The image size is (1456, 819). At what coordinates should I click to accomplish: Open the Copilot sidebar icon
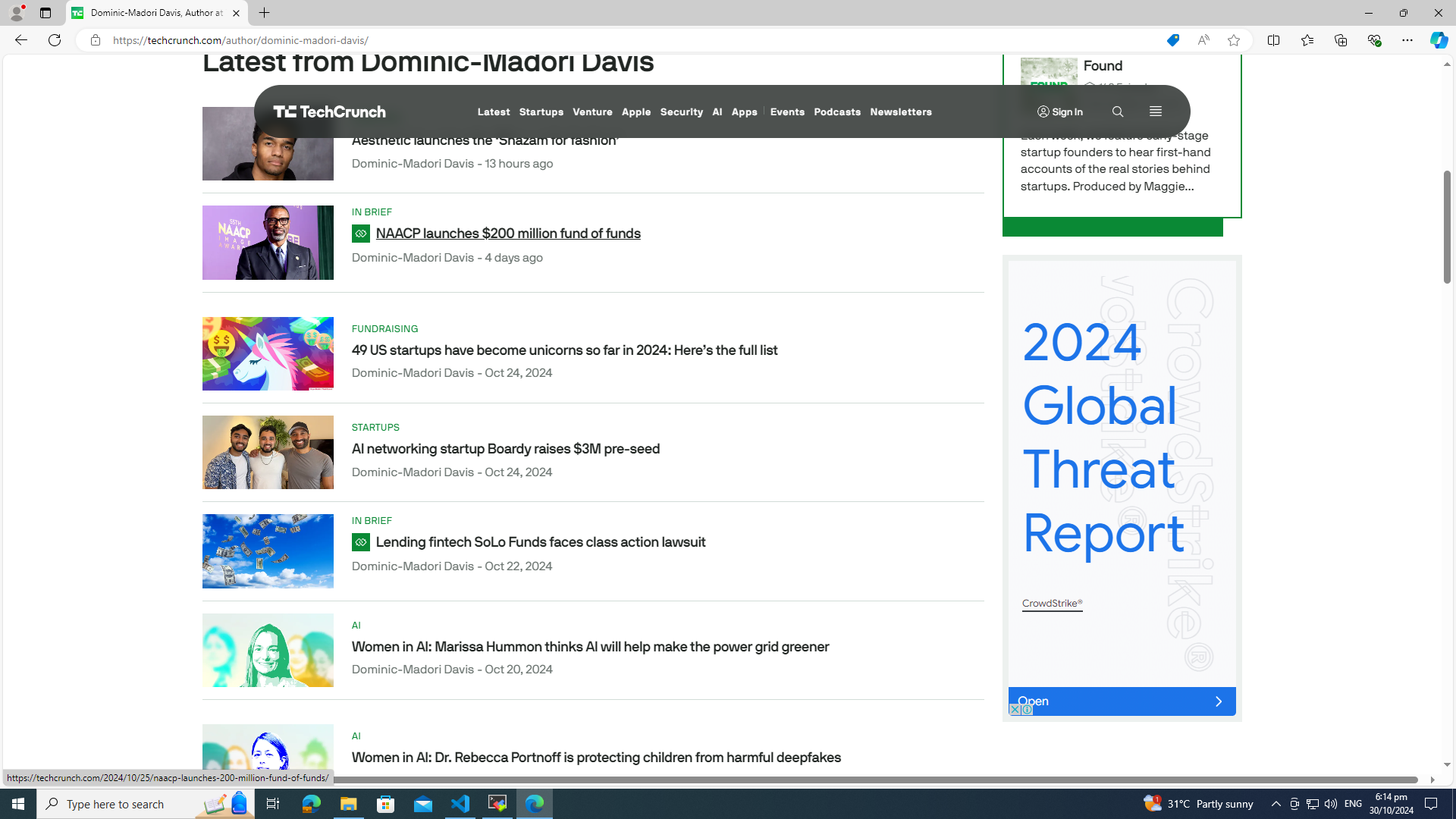(x=1439, y=40)
